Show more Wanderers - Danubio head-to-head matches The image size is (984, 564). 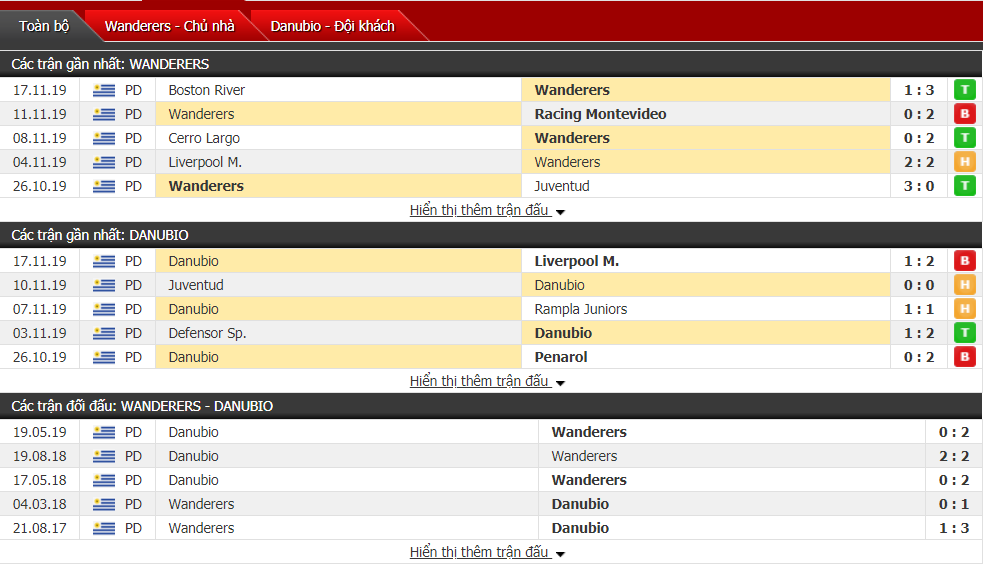point(487,552)
